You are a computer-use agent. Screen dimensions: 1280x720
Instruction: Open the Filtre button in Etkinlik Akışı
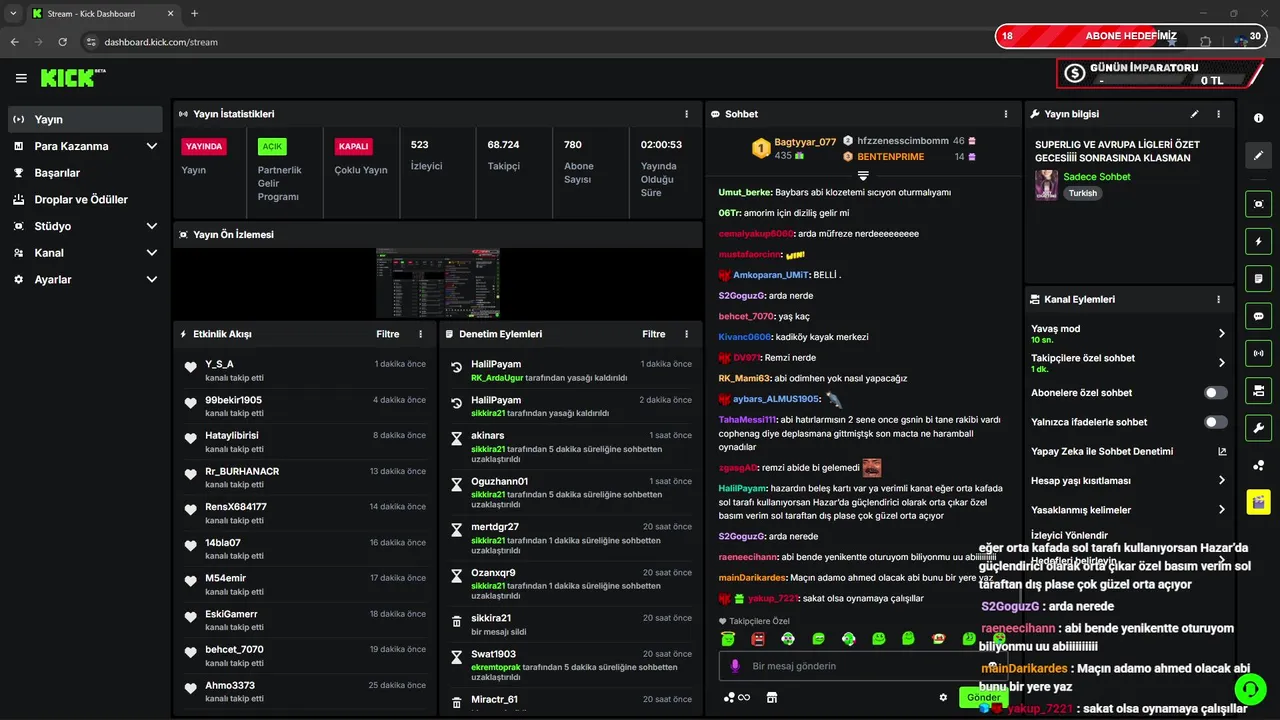tap(387, 334)
